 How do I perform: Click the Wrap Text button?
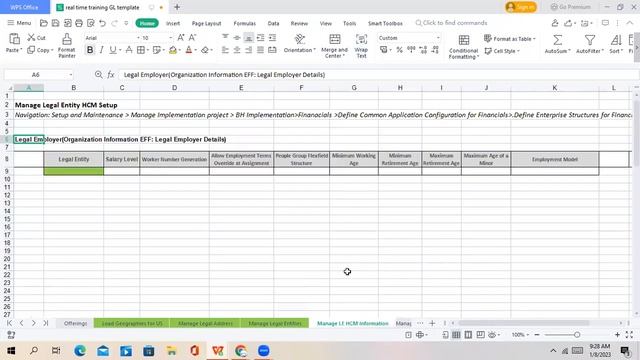tap(361, 45)
